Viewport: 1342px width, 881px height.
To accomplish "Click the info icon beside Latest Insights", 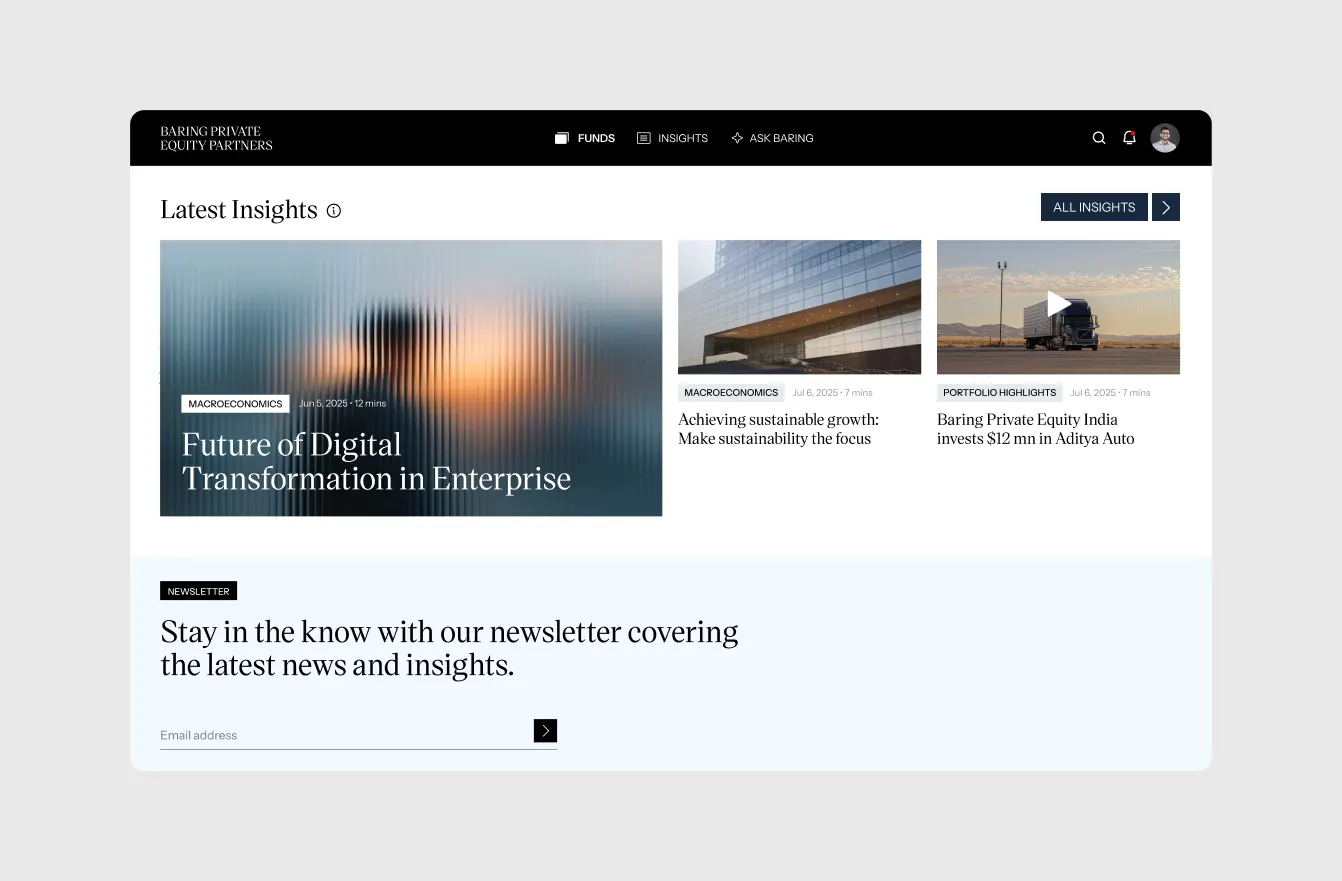I will [x=334, y=211].
